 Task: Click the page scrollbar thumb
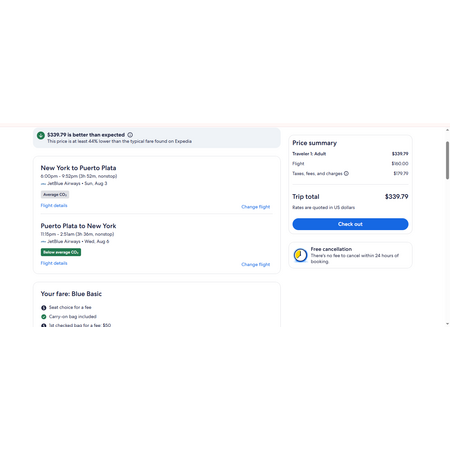pyautogui.click(x=447, y=160)
